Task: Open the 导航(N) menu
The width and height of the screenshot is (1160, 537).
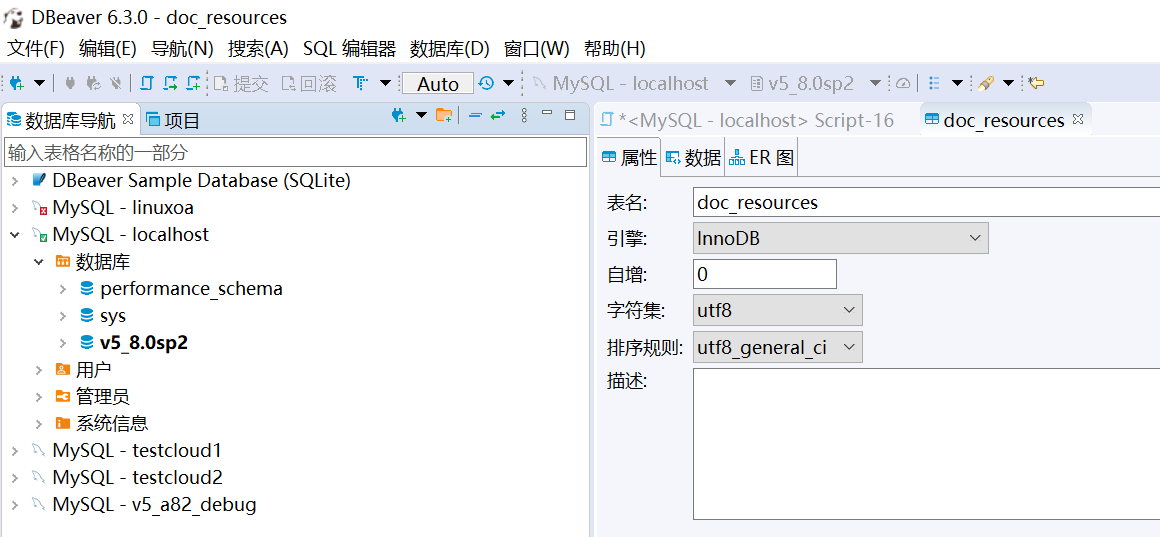Action: point(182,49)
